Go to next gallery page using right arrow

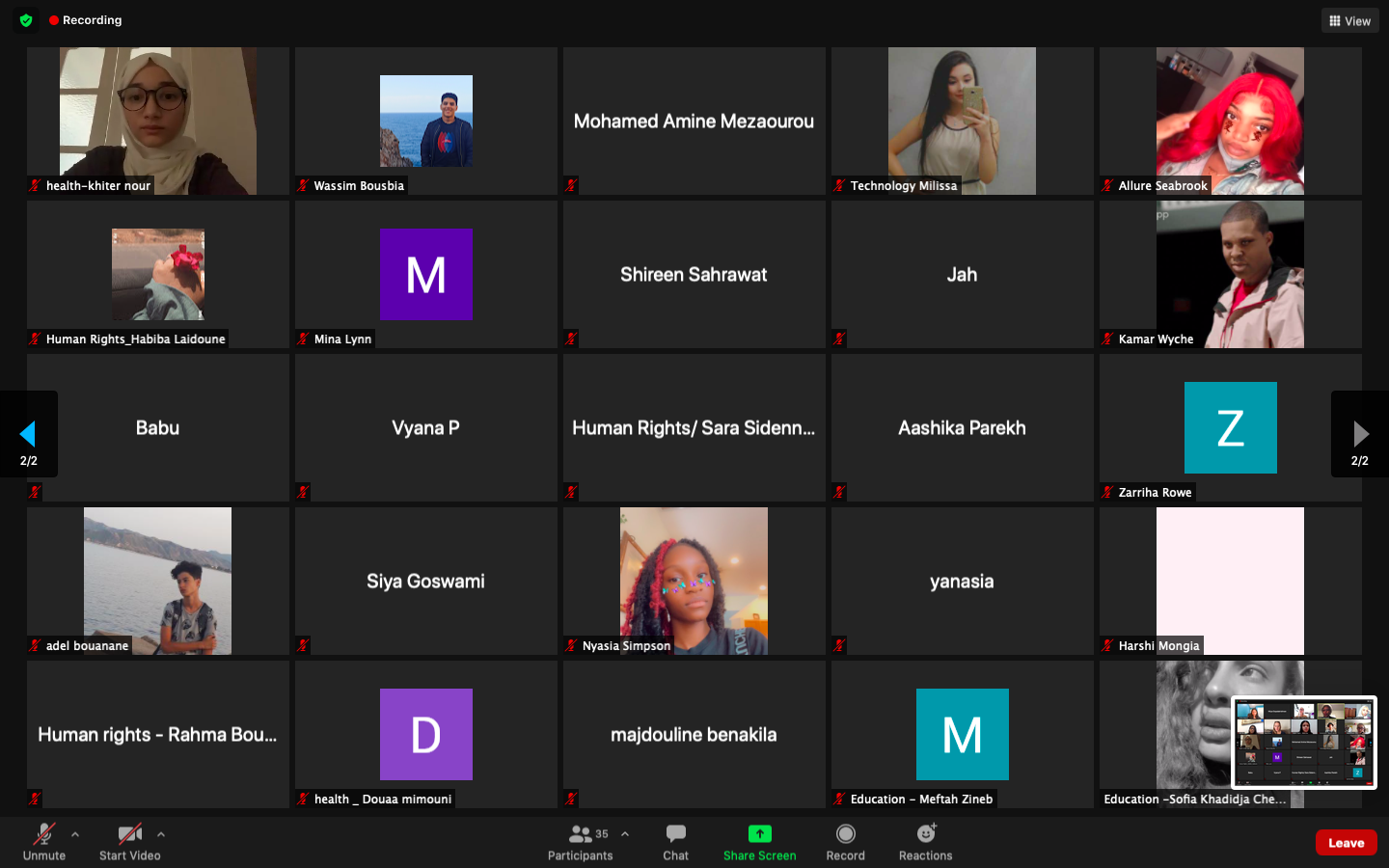1360,434
